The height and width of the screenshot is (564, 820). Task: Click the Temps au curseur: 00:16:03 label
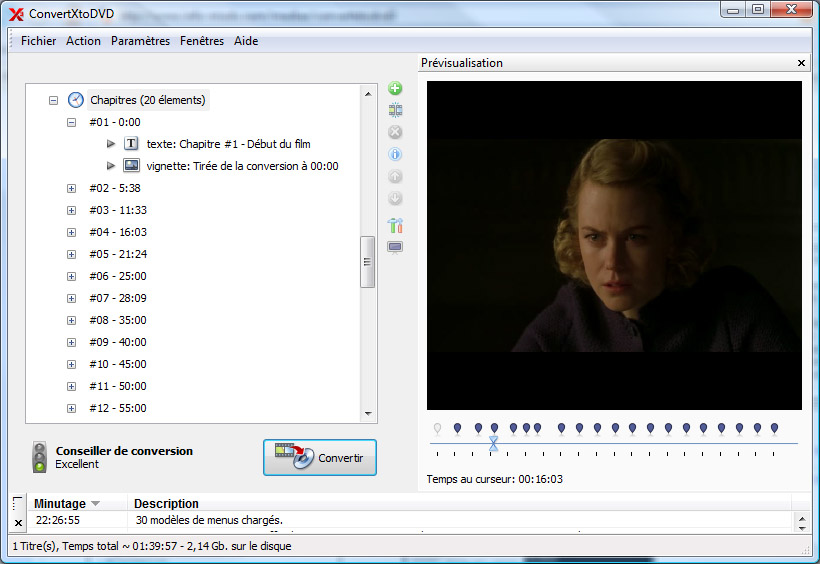494,479
